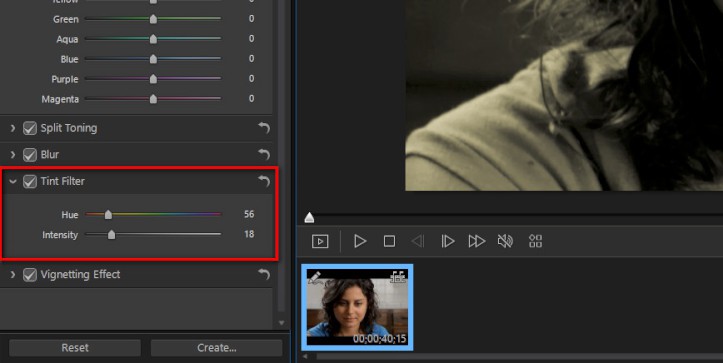Click the Reset button
This screenshot has height=363, width=723.
[75, 348]
